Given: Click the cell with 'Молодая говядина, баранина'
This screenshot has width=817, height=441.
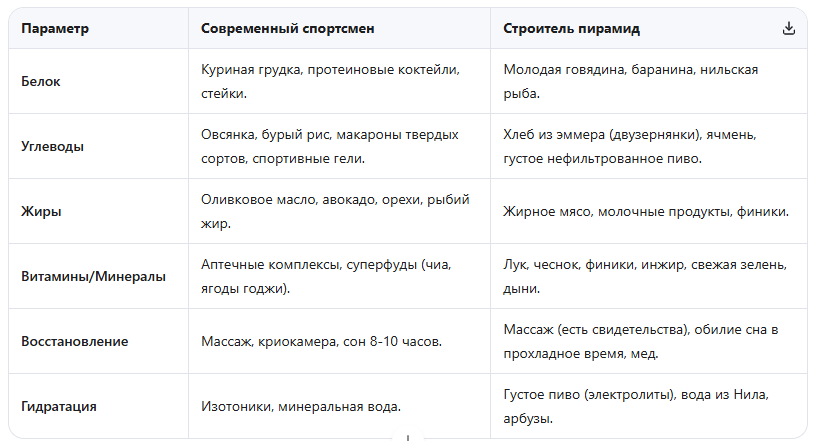Looking at the screenshot, I should pos(649,81).
